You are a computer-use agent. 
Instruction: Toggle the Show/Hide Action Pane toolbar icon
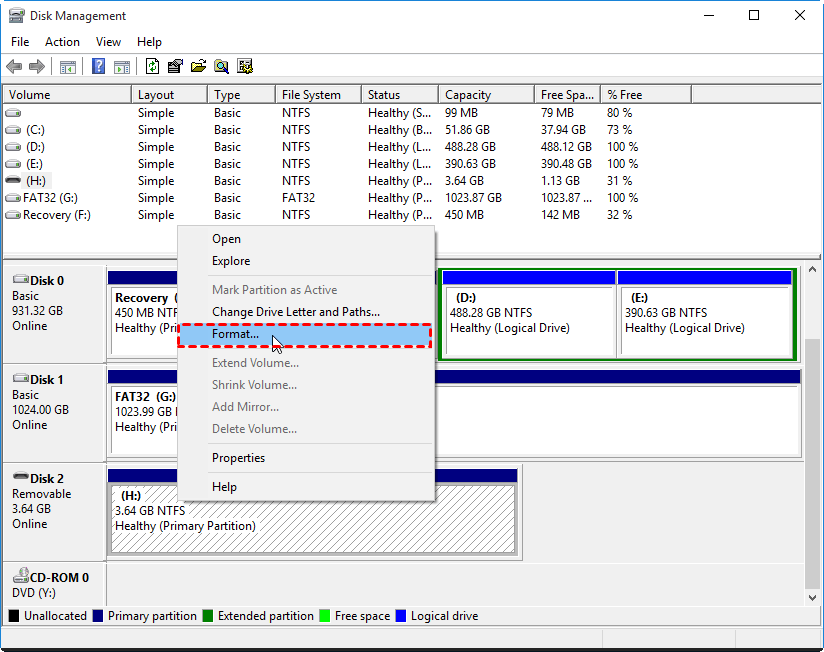tap(122, 67)
